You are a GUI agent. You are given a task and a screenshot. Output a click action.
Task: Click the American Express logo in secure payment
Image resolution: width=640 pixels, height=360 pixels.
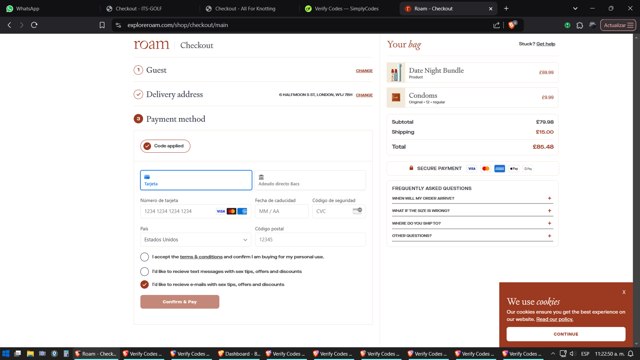[500, 169]
